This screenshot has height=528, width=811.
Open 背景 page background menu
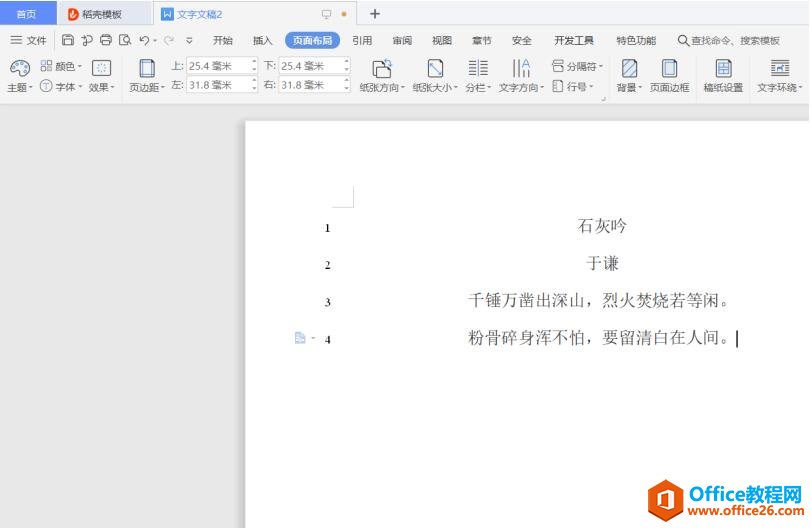click(629, 76)
